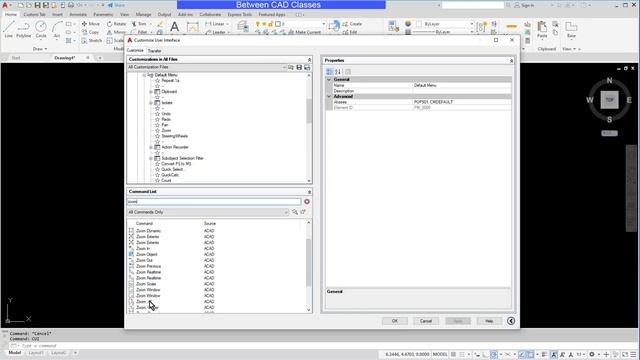Open the Drawing4 document tab

64,58
